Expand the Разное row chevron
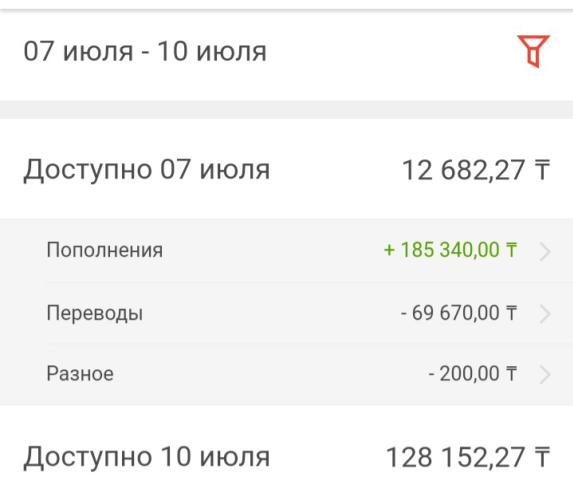 545,375
